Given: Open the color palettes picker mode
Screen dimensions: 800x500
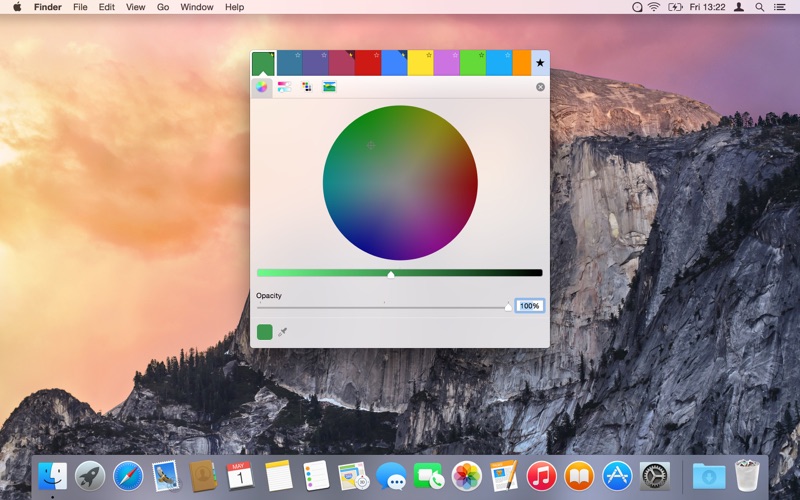Looking at the screenshot, I should click(x=306, y=87).
